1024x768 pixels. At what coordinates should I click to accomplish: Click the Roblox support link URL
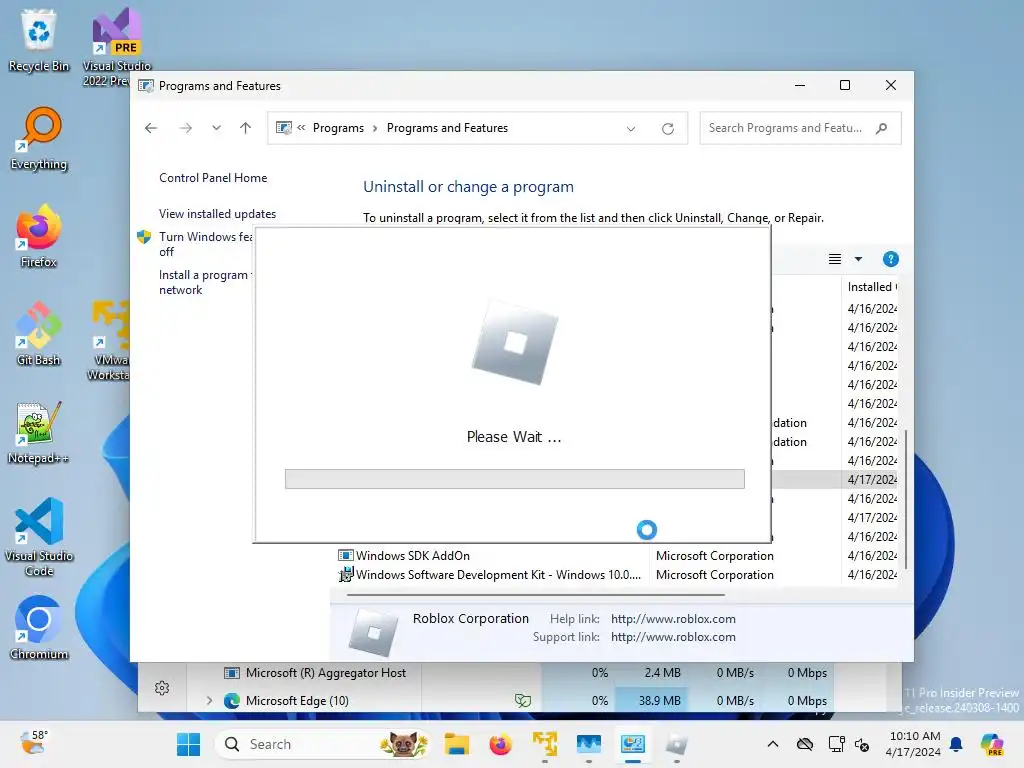(x=673, y=637)
